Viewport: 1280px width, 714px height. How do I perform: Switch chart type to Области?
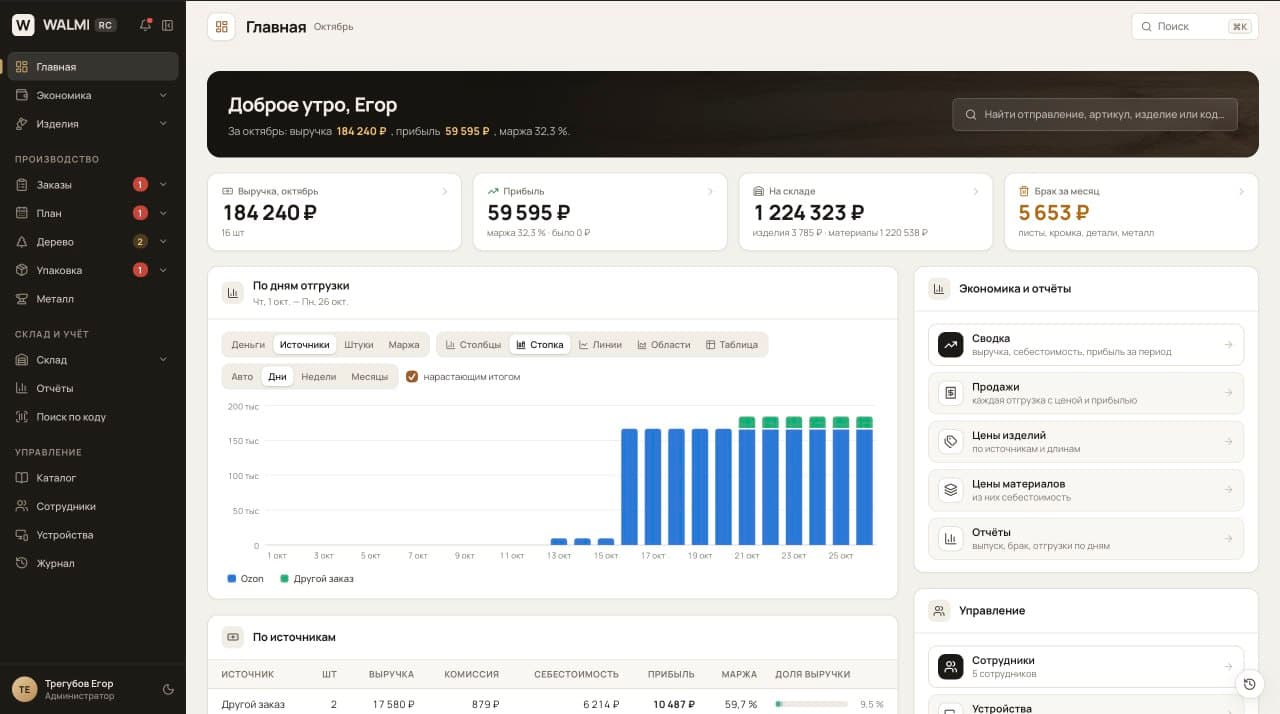click(x=664, y=344)
